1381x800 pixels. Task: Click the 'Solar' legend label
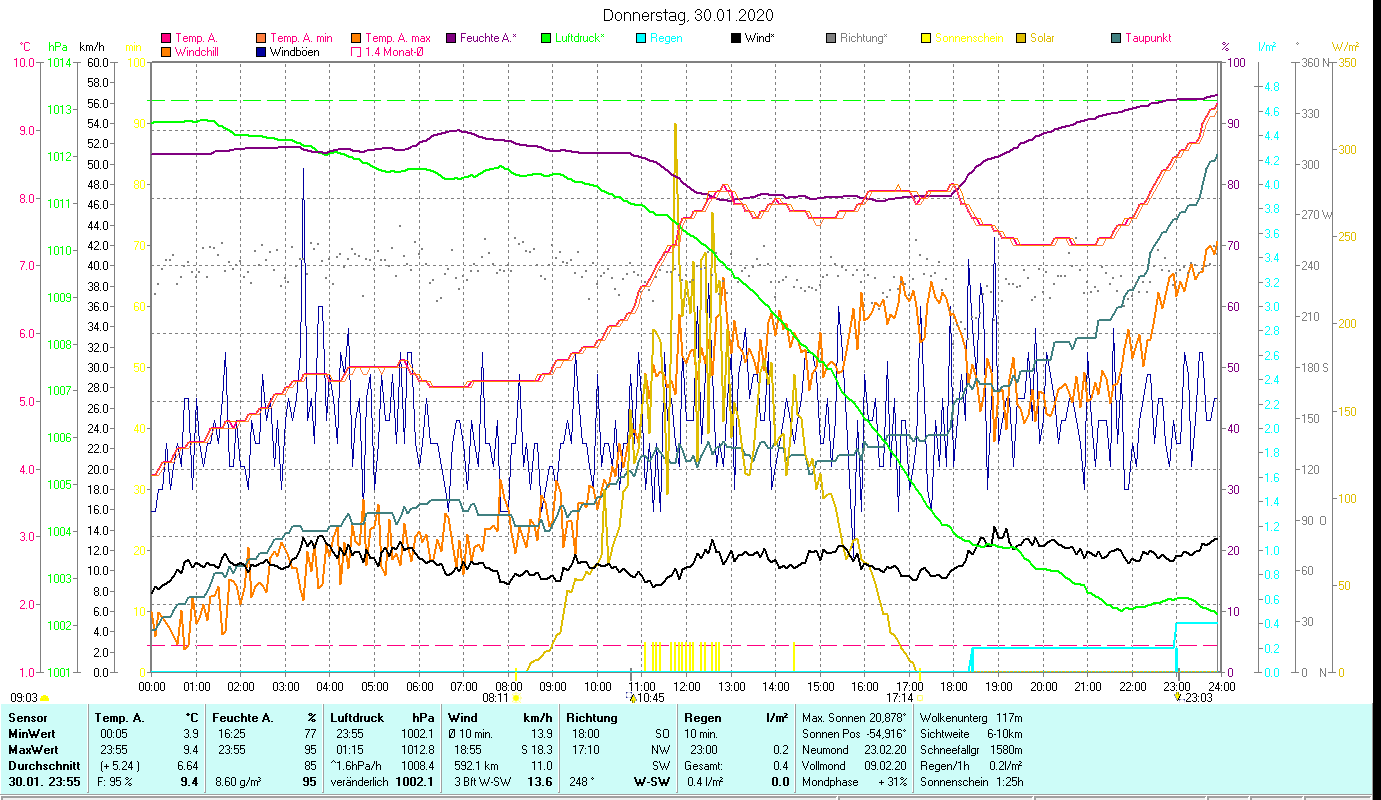point(1042,38)
